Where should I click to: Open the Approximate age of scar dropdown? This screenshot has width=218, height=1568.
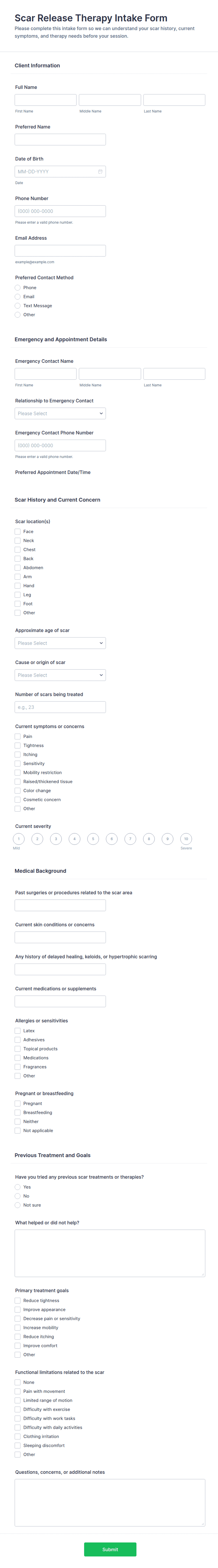[x=60, y=643]
